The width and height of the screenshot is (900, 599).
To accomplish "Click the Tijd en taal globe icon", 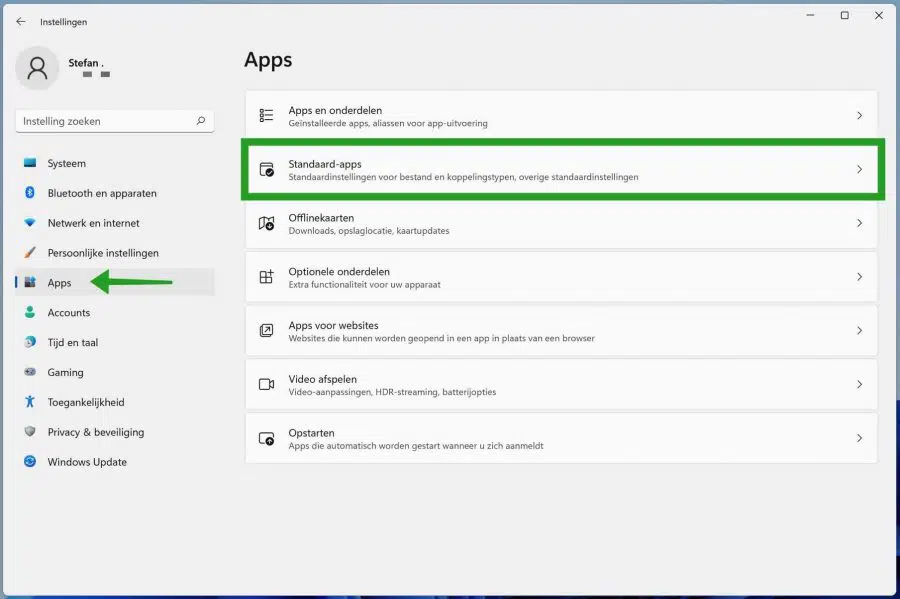I will (x=30, y=342).
